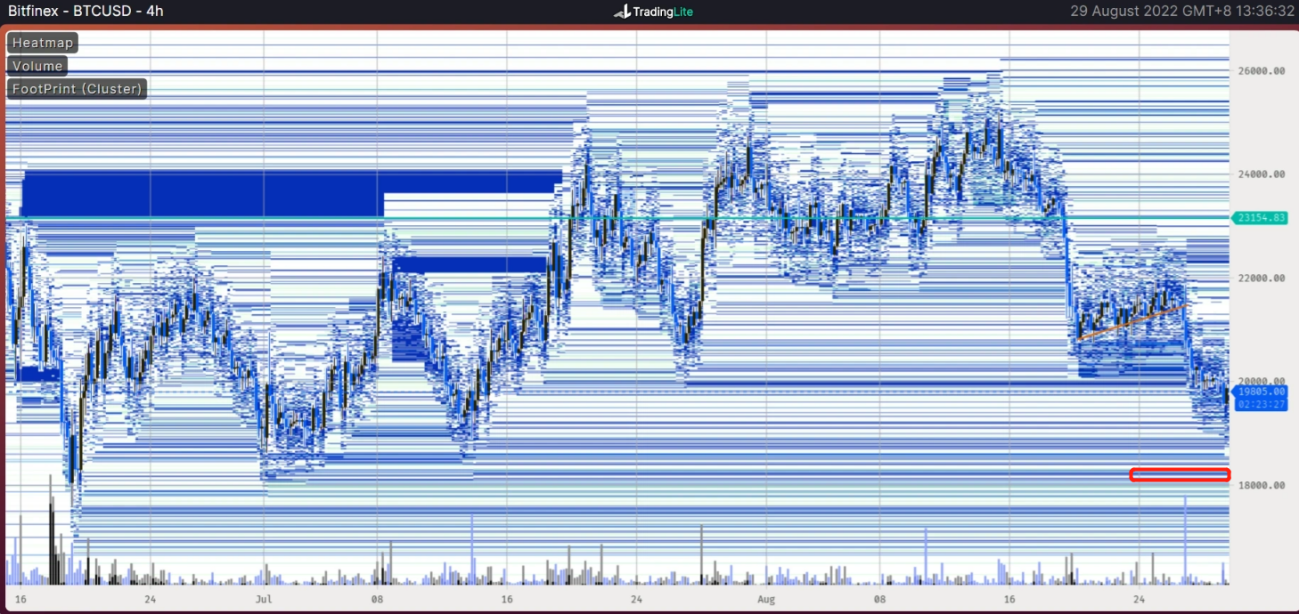Click the TradingLite logo icon
The height and width of the screenshot is (614, 1299).
pos(621,12)
